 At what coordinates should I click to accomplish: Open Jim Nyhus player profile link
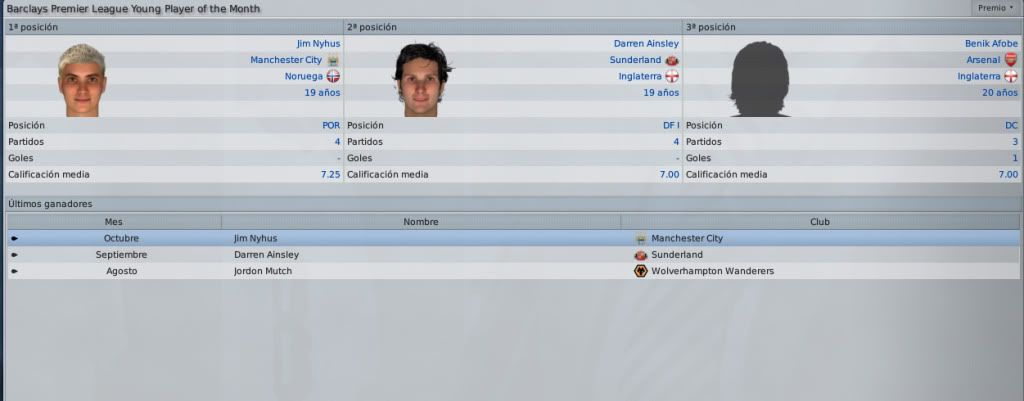coord(318,44)
